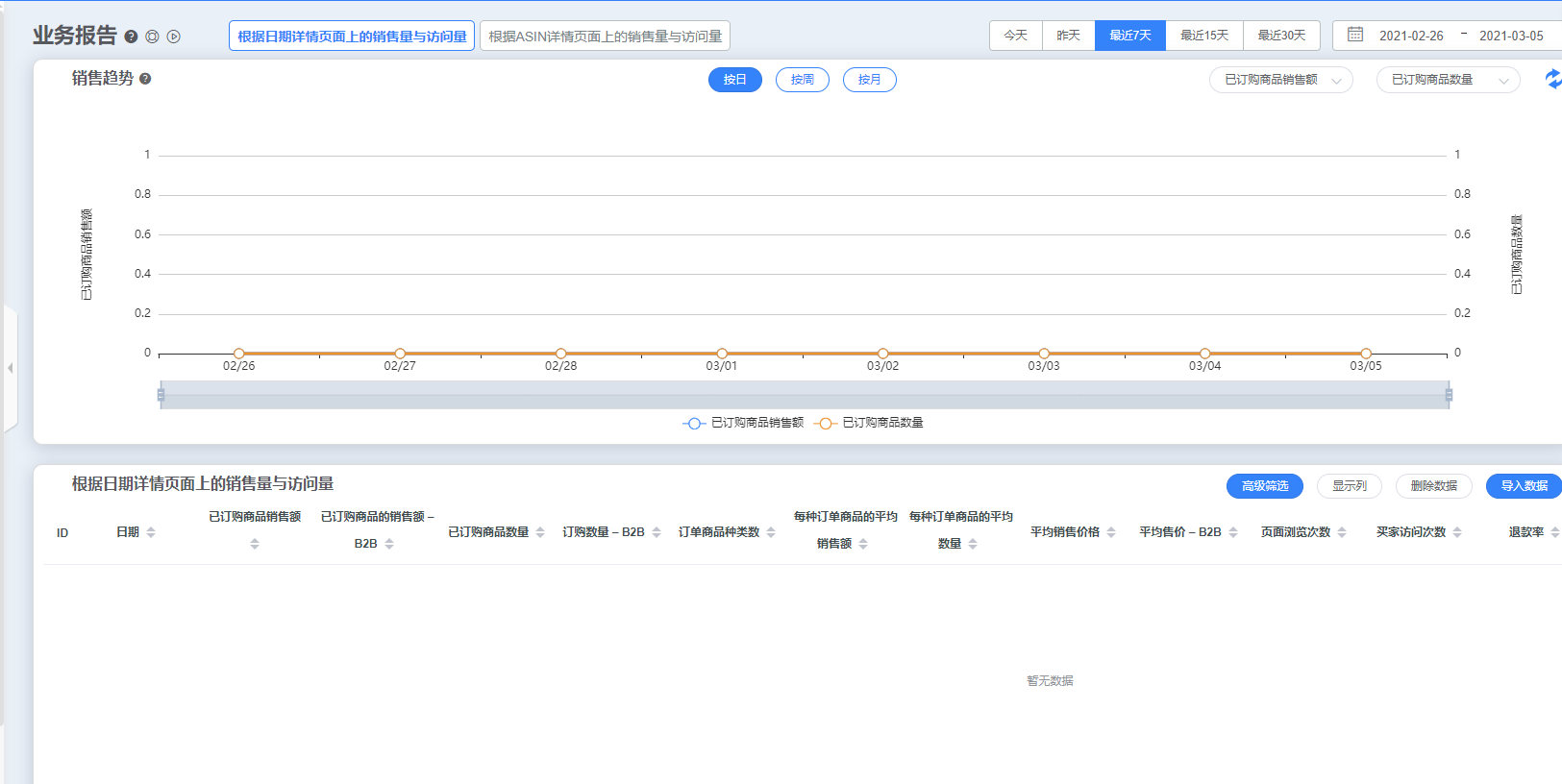Click the right handle of chart zoom slider
The height and width of the screenshot is (784, 1562).
pos(1449,395)
